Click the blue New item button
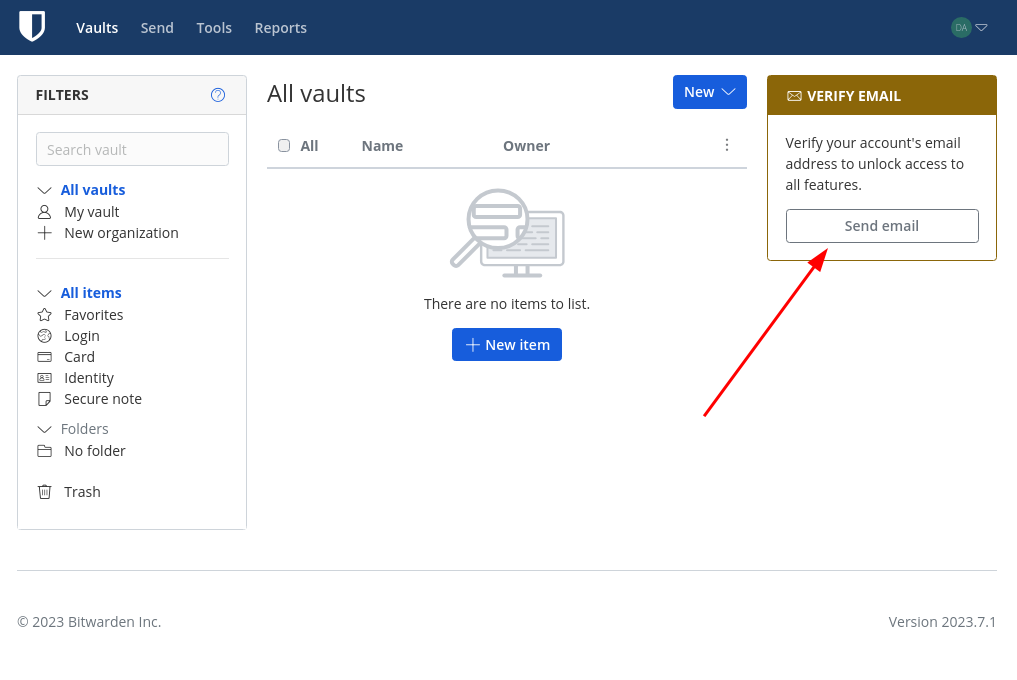 click(507, 345)
